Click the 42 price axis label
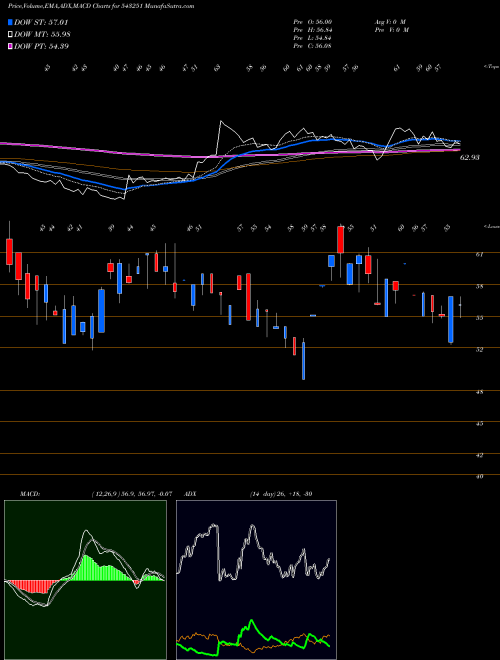Viewport: 500px width, 660px height. tap(479, 455)
